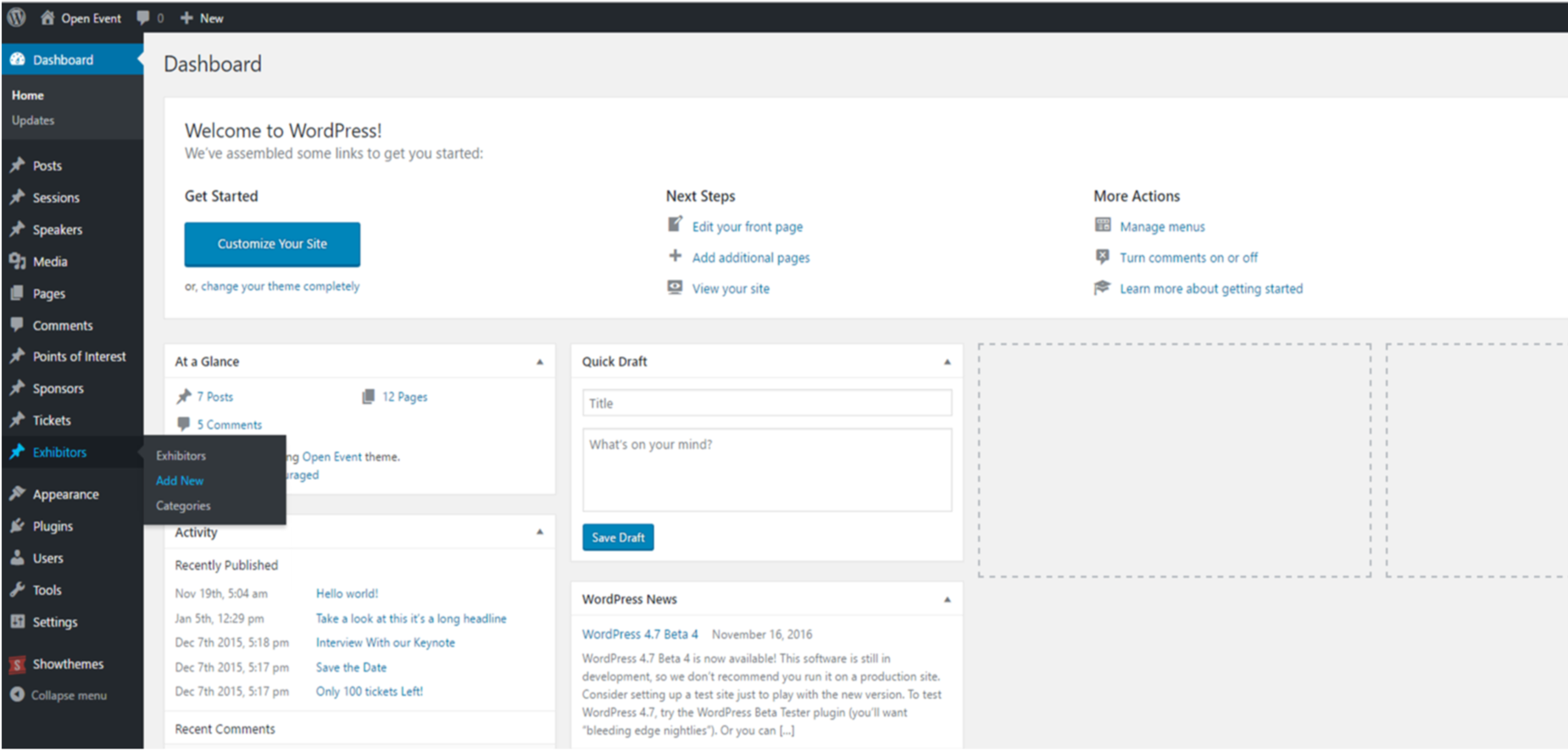
Task: Open the 7 Posts link
Action: click(x=214, y=397)
